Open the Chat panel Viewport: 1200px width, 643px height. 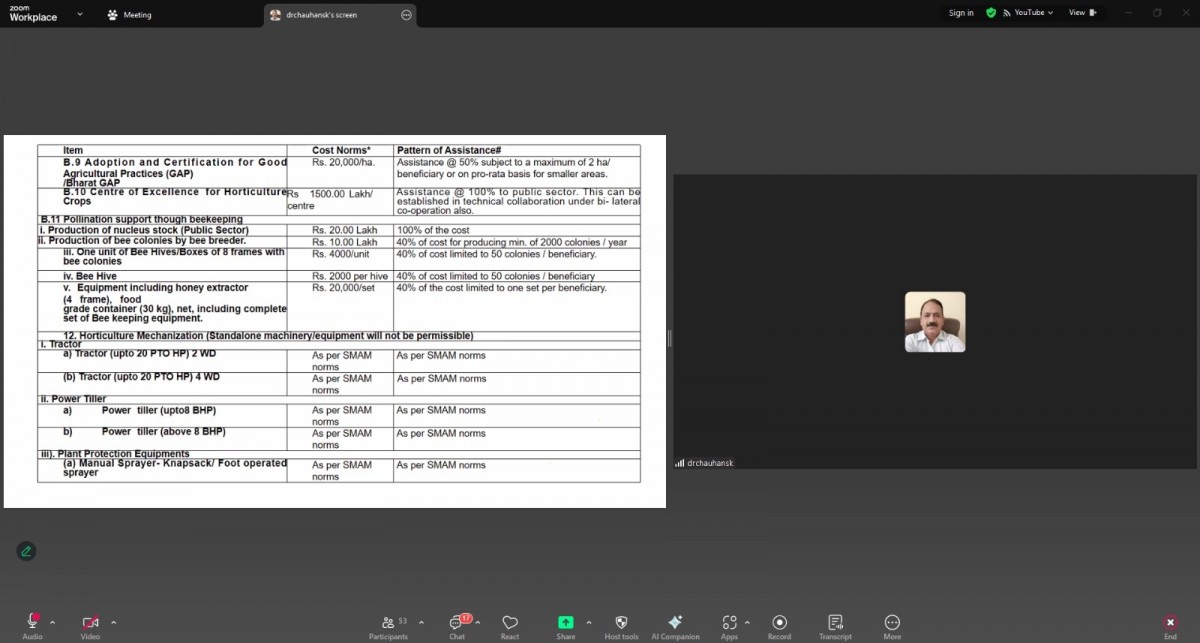click(x=457, y=623)
